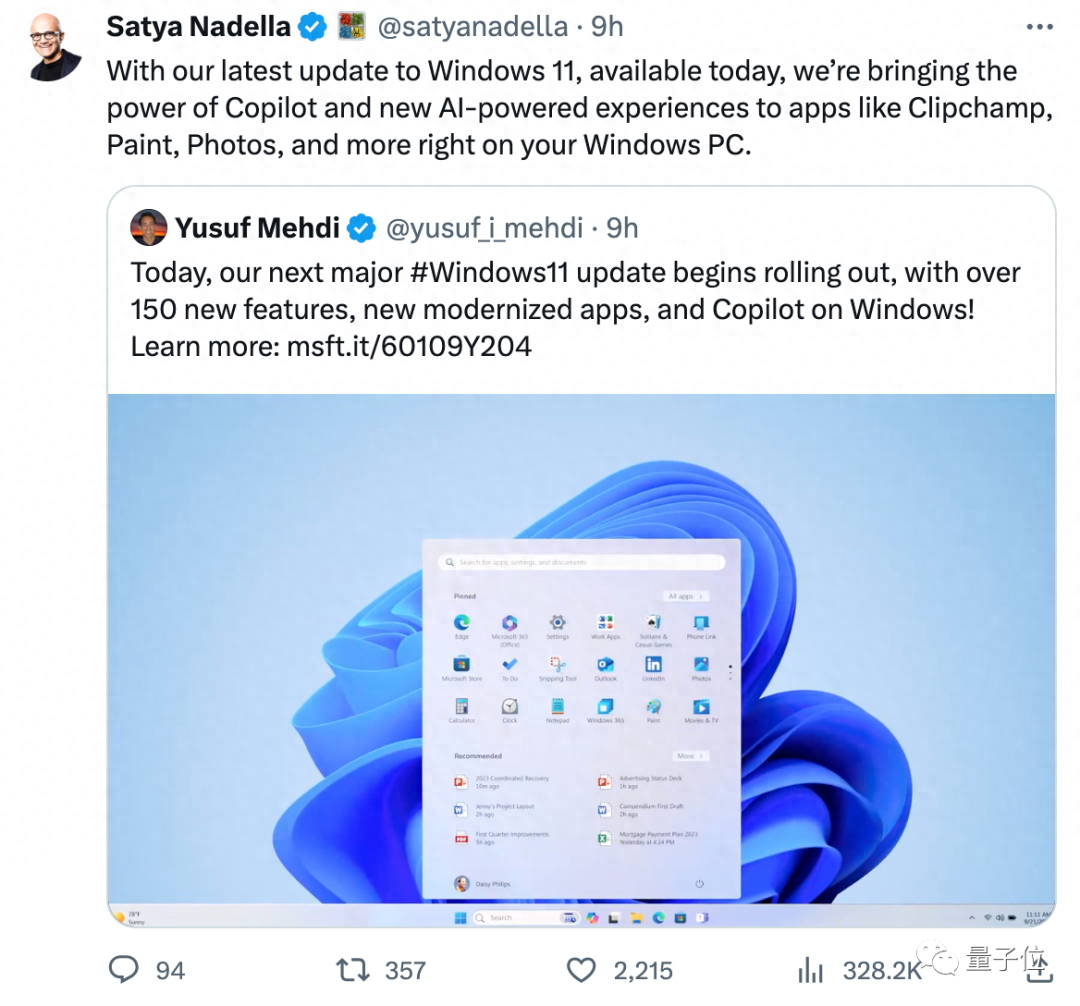The image size is (1080, 1006).
Task: Like the Satya Nadella tweet
Action: coord(581,969)
